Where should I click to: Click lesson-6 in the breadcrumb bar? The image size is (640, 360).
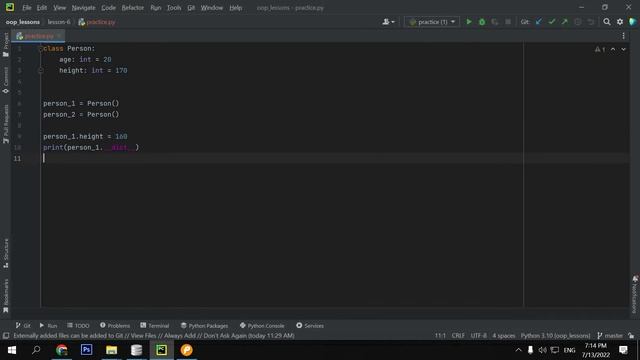pos(59,22)
